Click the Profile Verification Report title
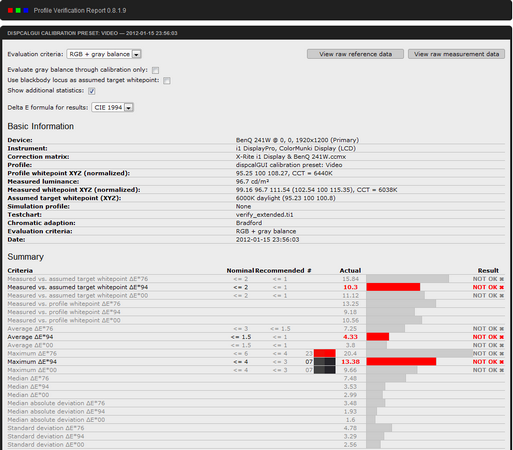This screenshot has height=450, width=513. [80, 10]
